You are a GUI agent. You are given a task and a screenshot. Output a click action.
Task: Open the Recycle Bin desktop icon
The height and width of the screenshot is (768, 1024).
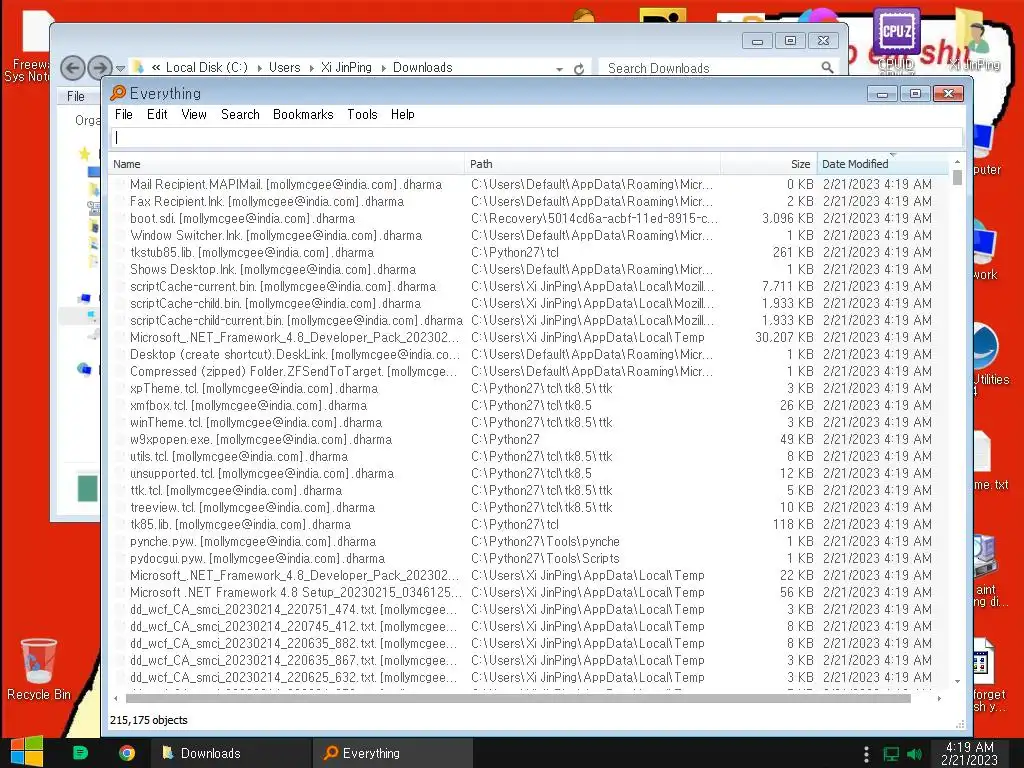click(x=39, y=669)
